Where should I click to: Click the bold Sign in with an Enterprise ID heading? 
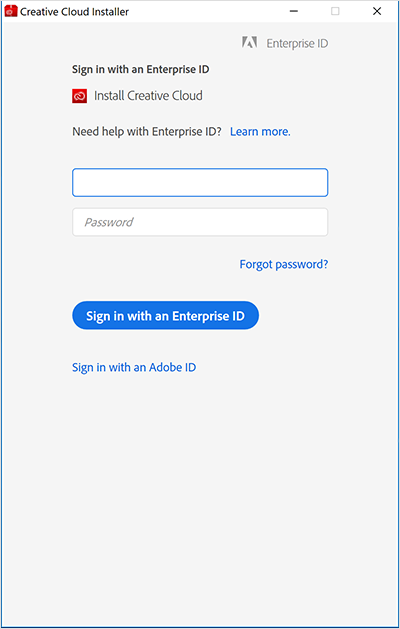[x=140, y=69]
